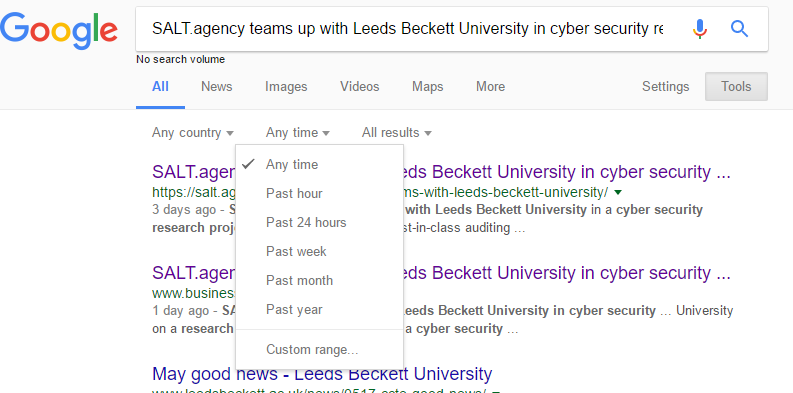The image size is (793, 393).
Task: Click the Tools button
Action: point(736,86)
